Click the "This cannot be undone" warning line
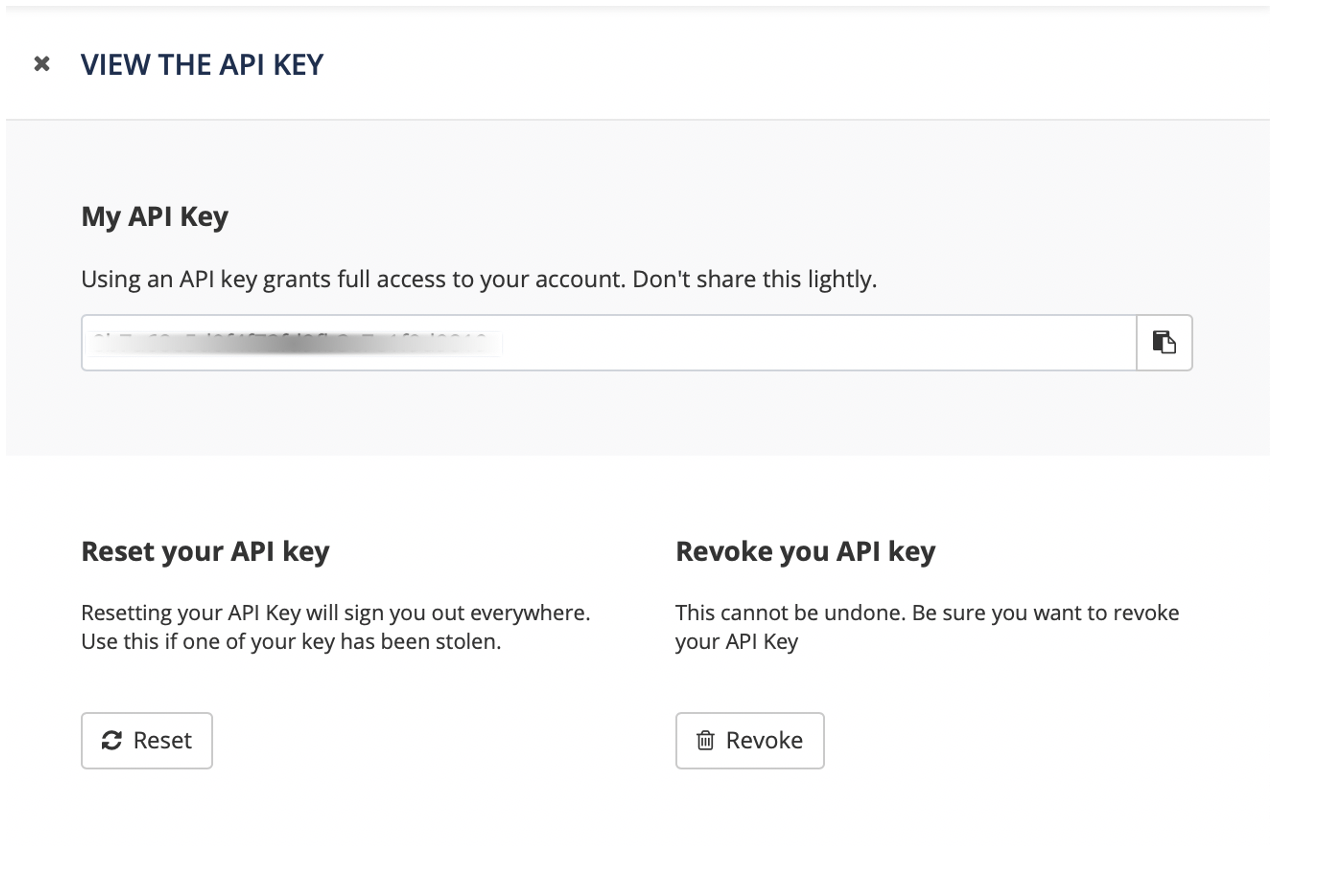1318x880 pixels. tap(927, 612)
